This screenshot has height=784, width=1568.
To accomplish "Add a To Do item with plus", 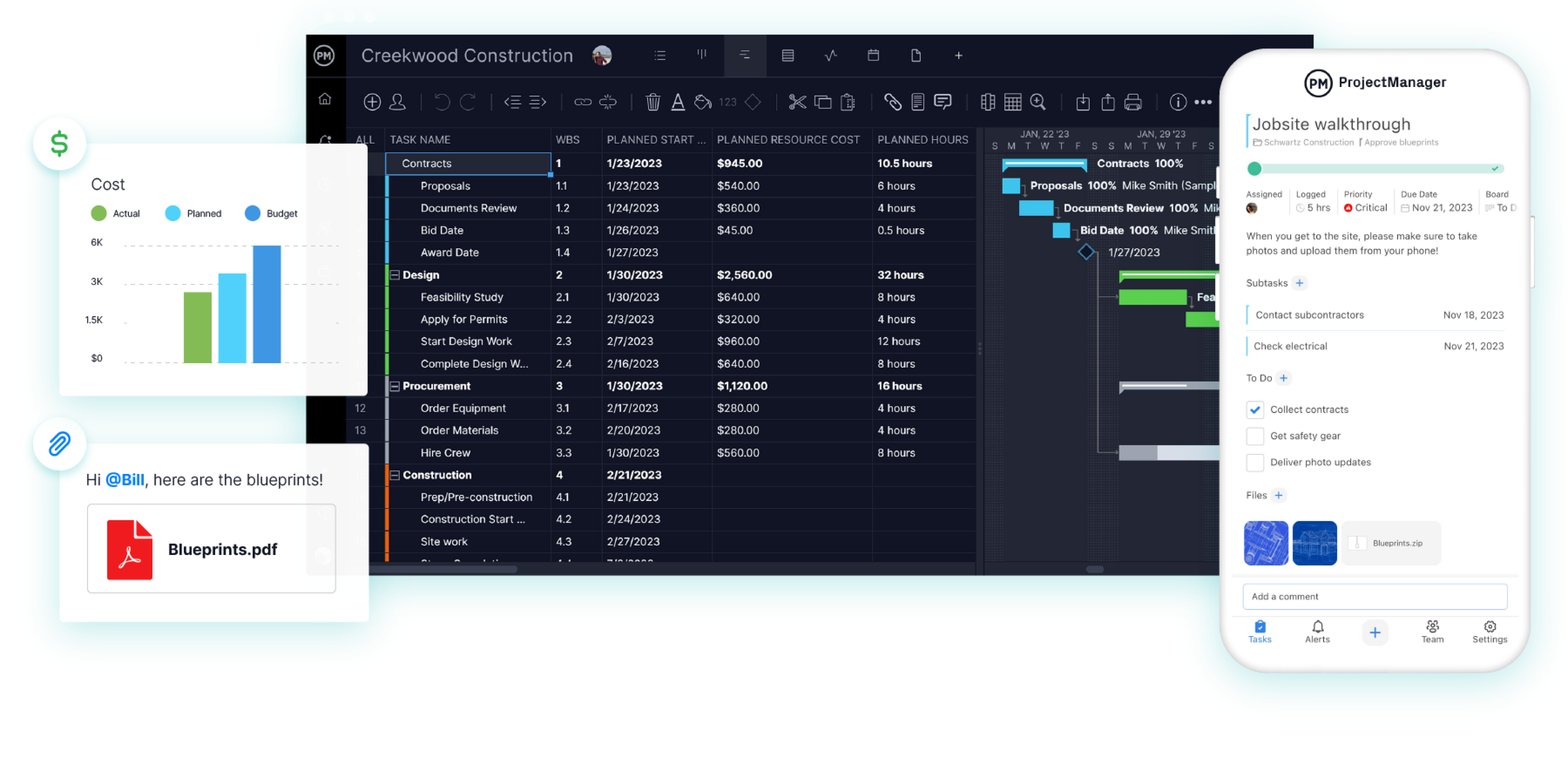I will pos(1283,378).
